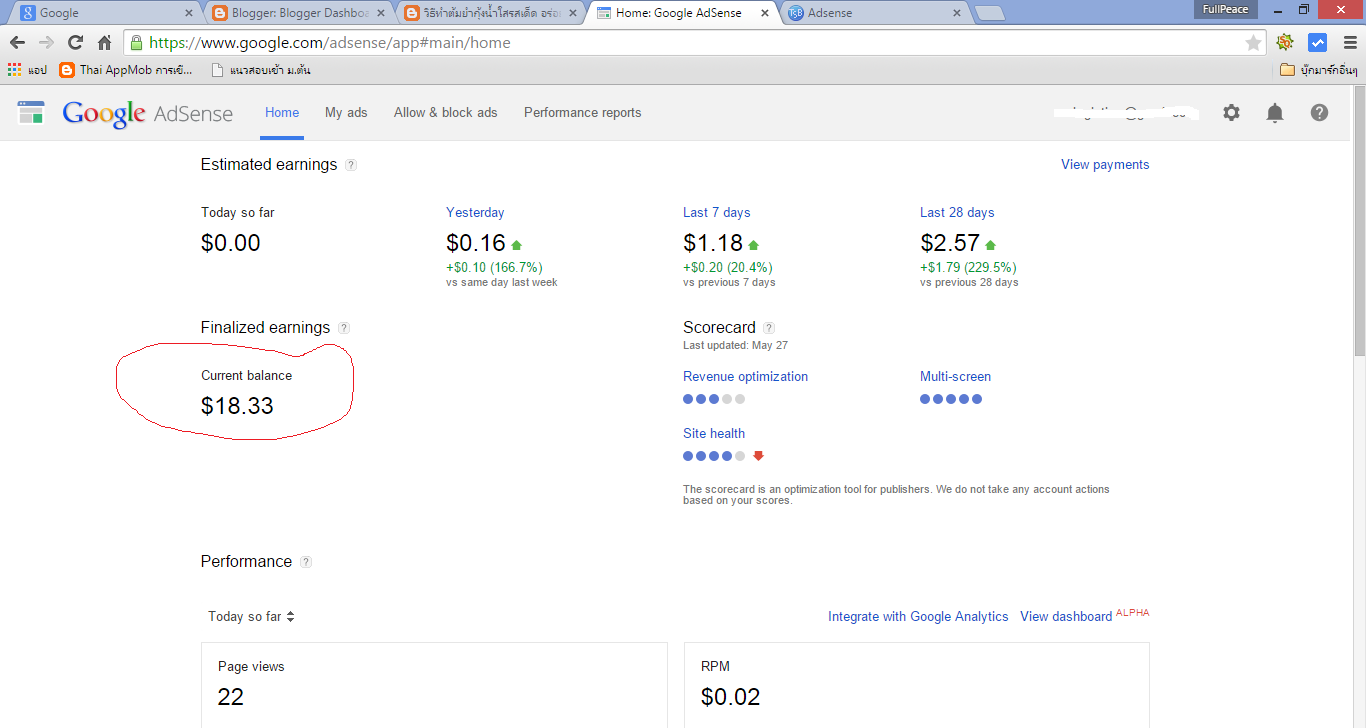This screenshot has width=1366, height=728.
Task: Reload the page with refresh icon
Action: pos(75,43)
